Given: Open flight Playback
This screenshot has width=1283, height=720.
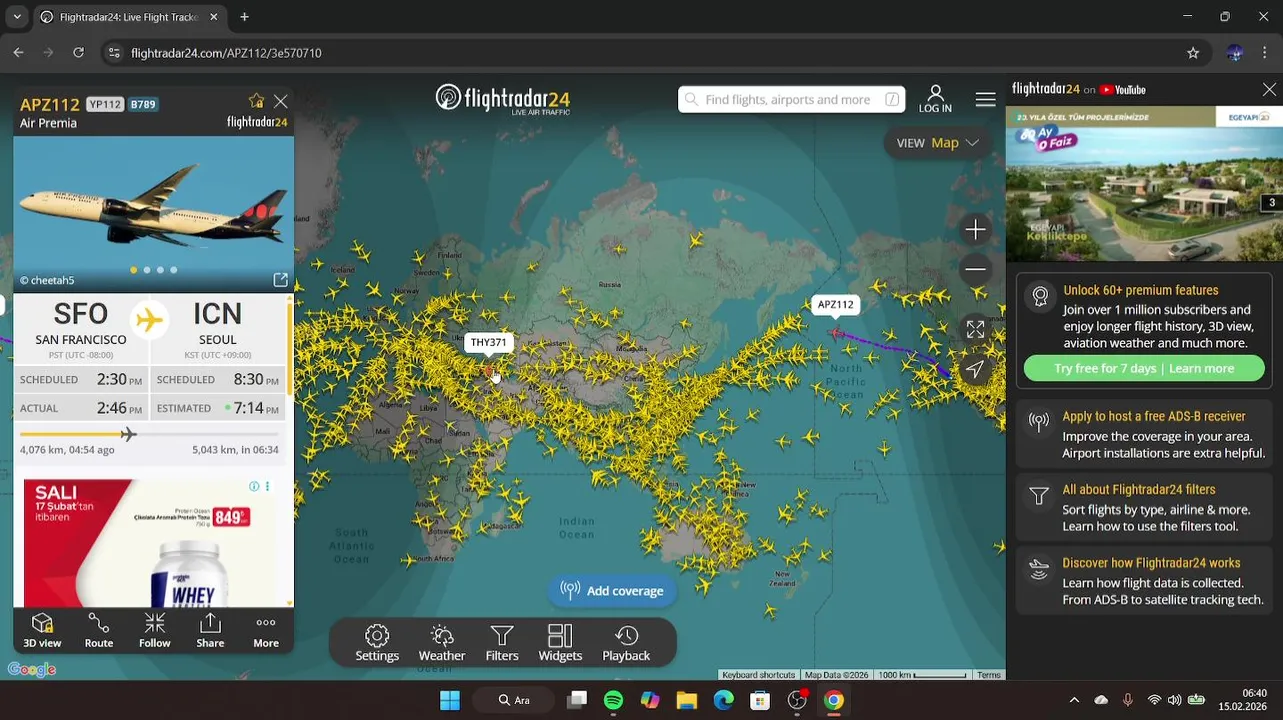Looking at the screenshot, I should tap(626, 643).
